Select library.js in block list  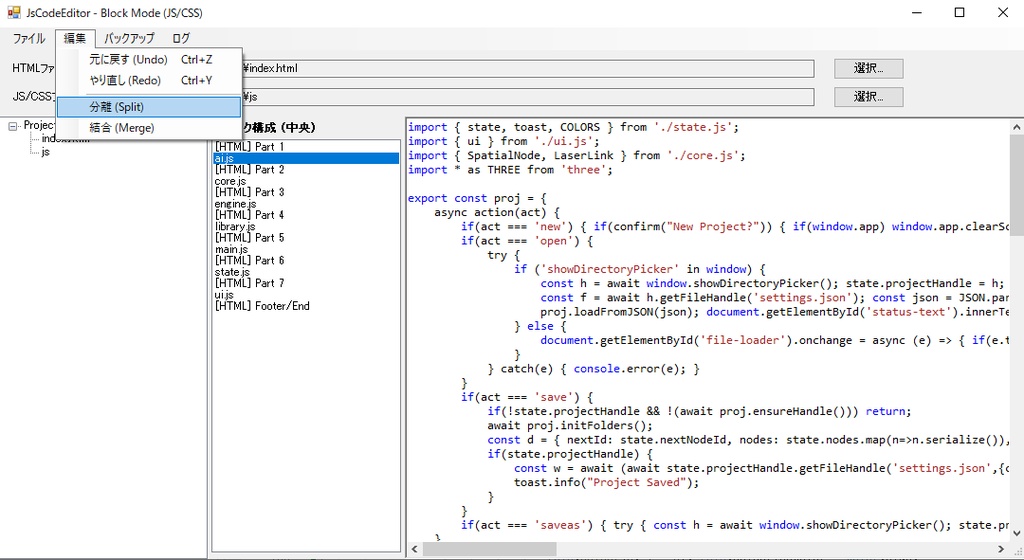306,226
